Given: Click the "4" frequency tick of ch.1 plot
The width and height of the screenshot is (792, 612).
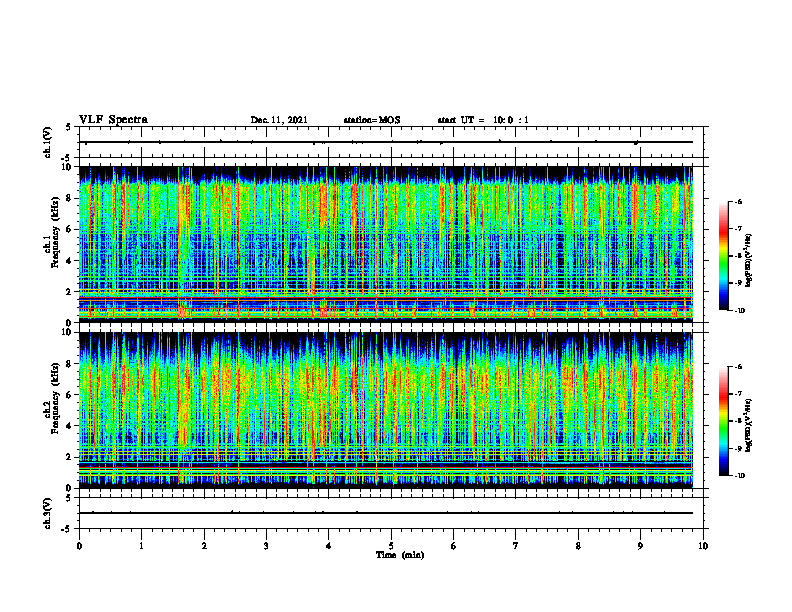Looking at the screenshot, I should [x=69, y=261].
